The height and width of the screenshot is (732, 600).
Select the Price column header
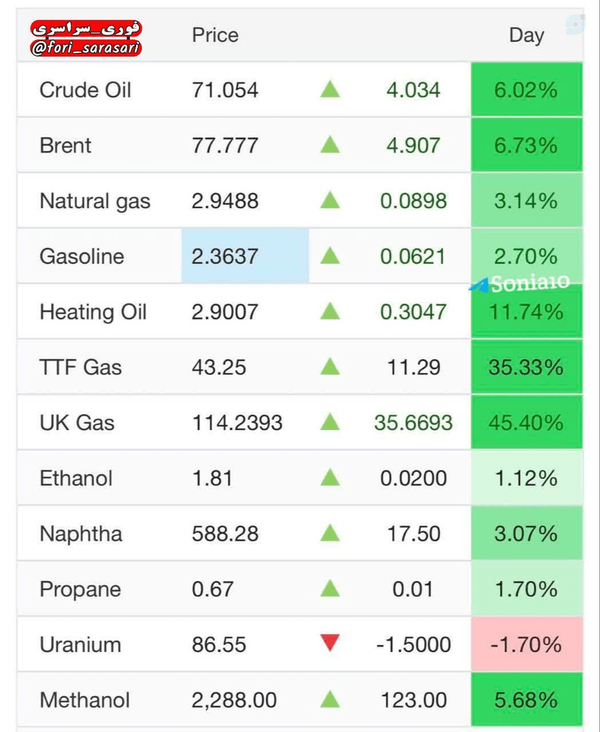point(215,35)
